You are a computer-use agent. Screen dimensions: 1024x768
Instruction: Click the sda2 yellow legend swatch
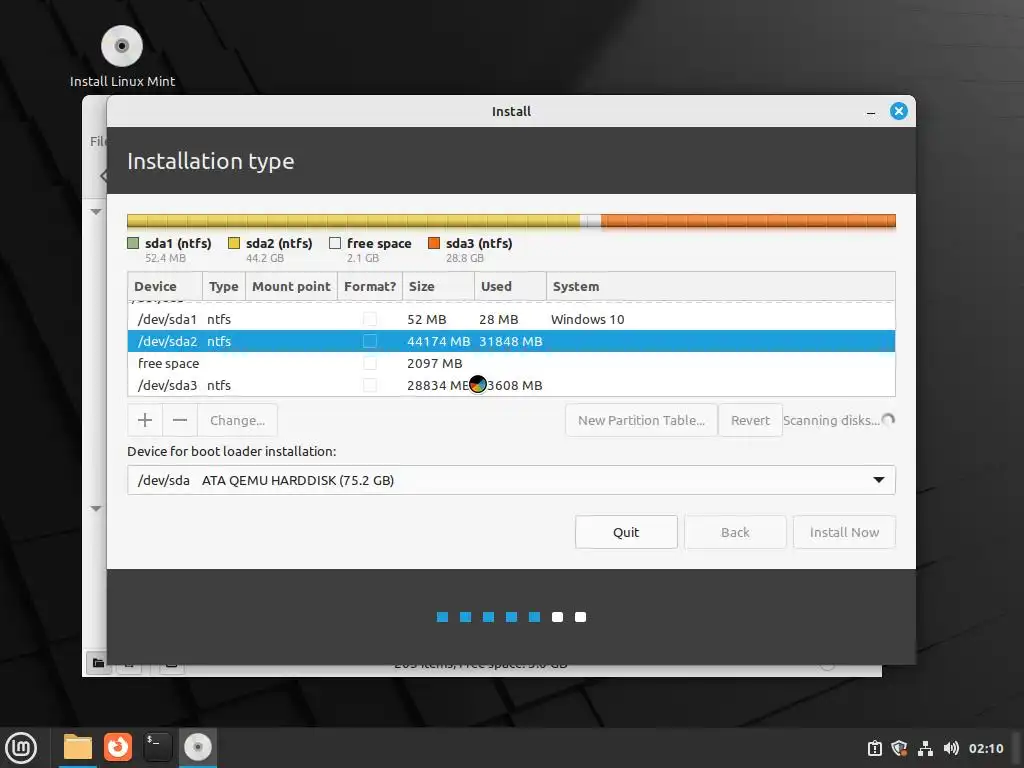(x=234, y=243)
